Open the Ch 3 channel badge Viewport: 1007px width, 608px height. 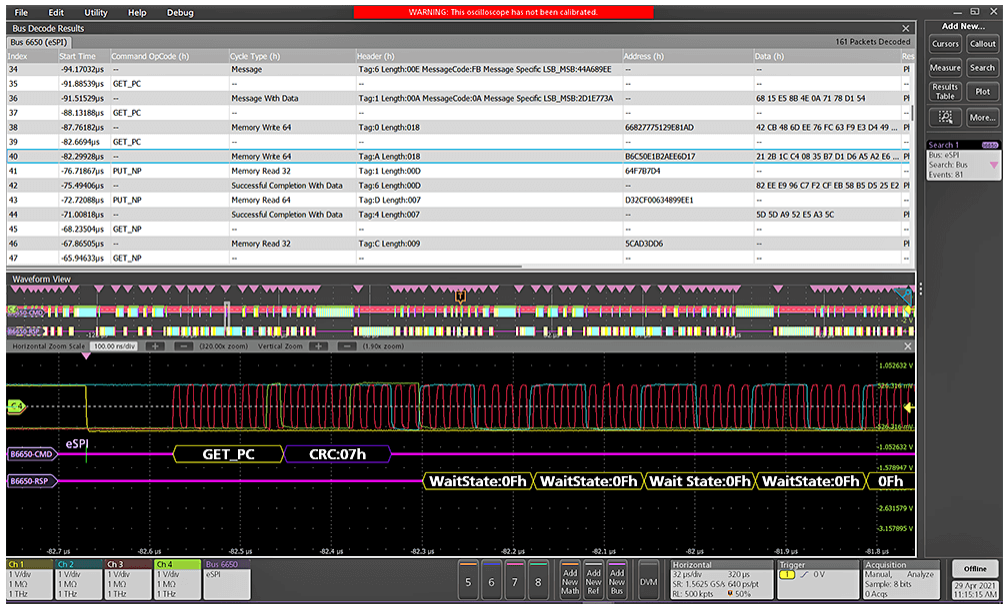click(128, 579)
